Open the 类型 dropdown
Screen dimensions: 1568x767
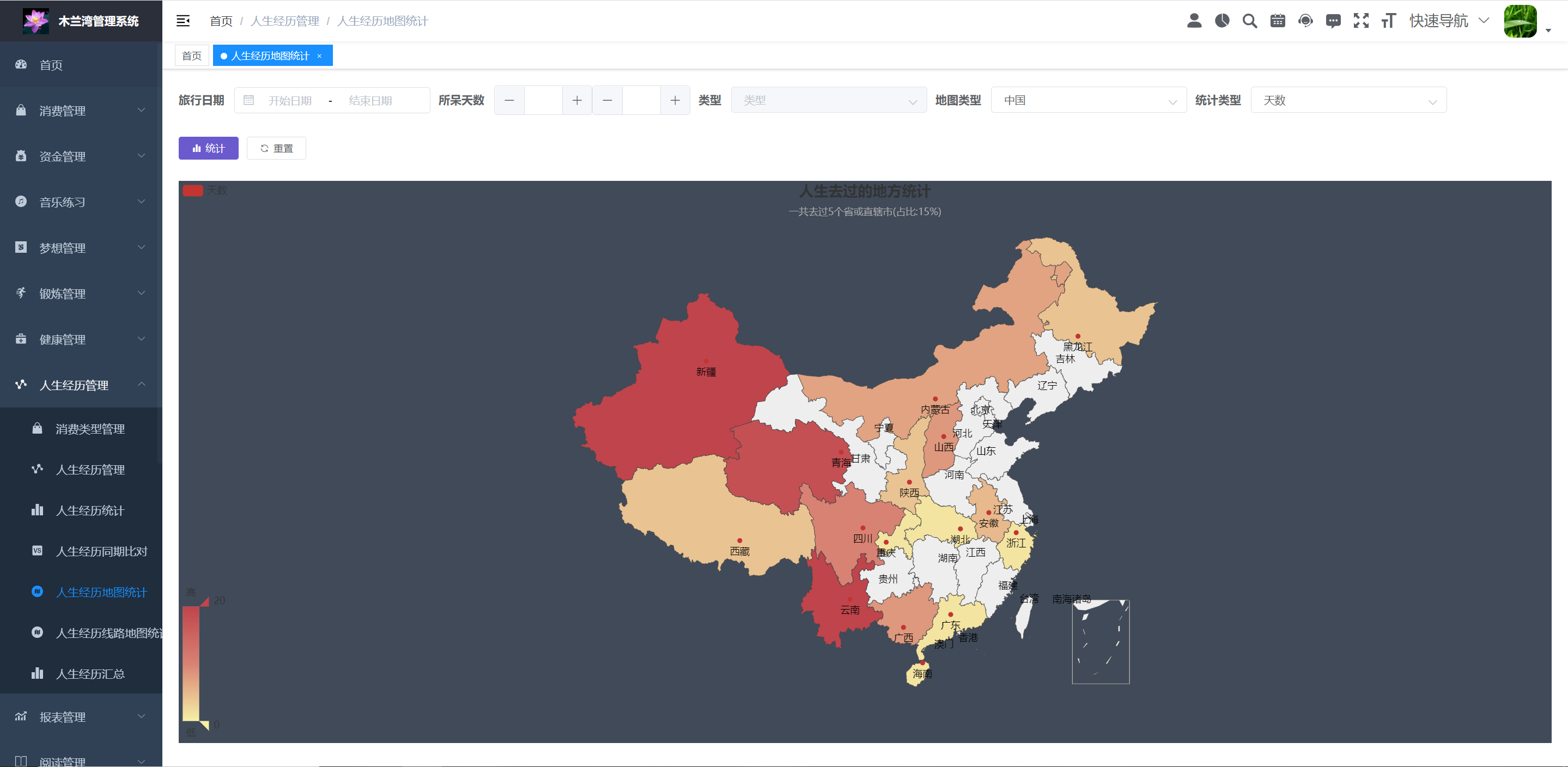click(829, 100)
